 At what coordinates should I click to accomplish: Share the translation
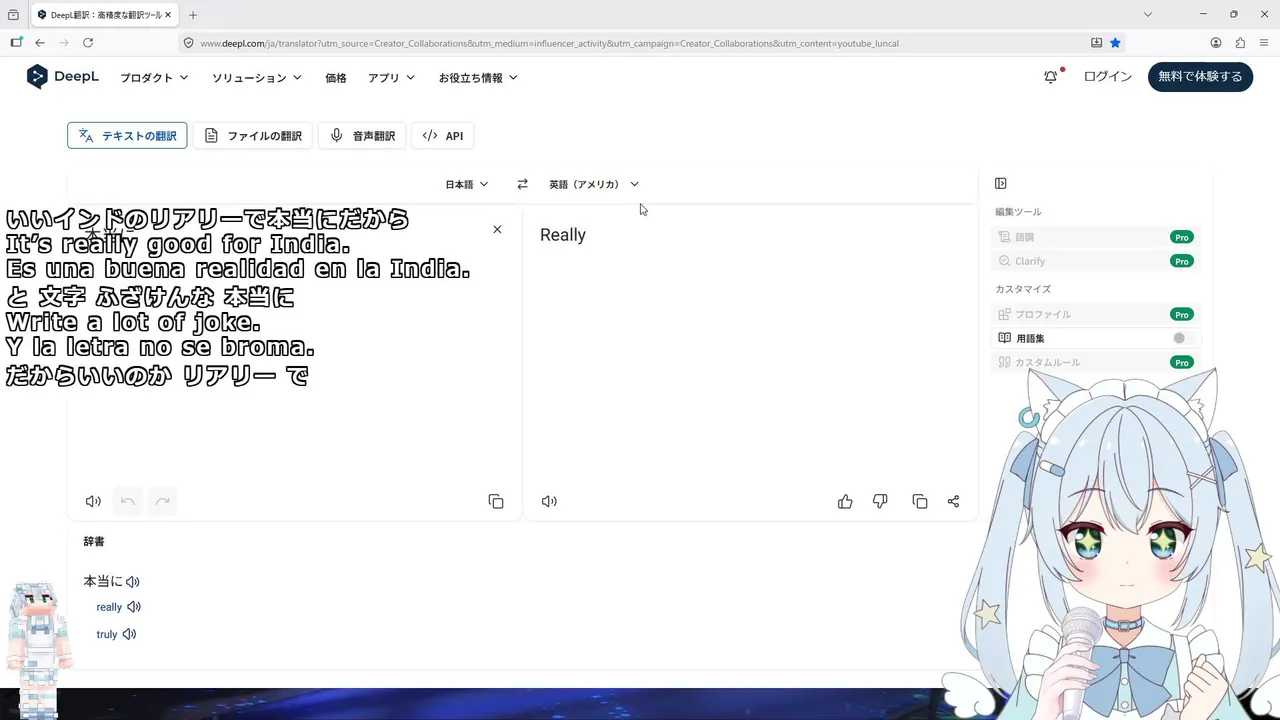click(x=953, y=501)
